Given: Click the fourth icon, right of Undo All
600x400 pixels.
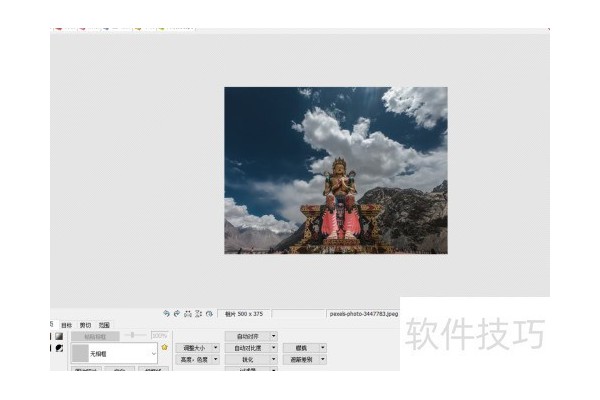Looking at the screenshot, I should [x=198, y=313].
